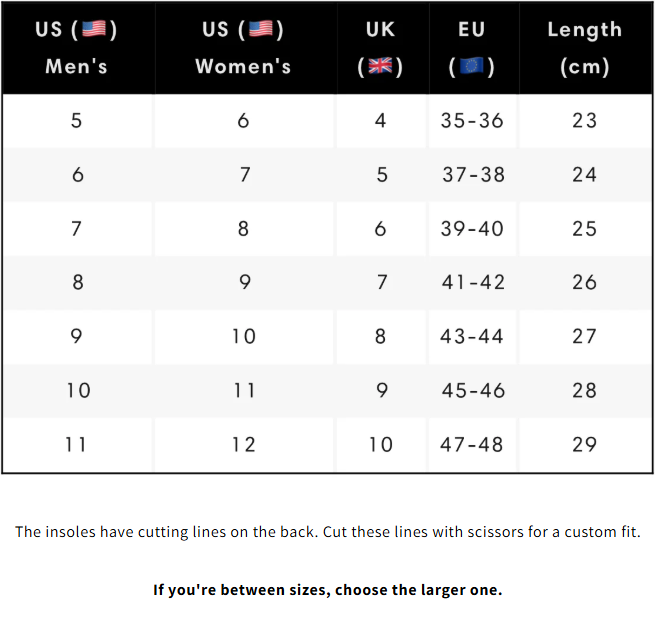This screenshot has height=628, width=656.
Task: Click the US flag in Women's header
Action: pyautogui.click(x=261, y=29)
